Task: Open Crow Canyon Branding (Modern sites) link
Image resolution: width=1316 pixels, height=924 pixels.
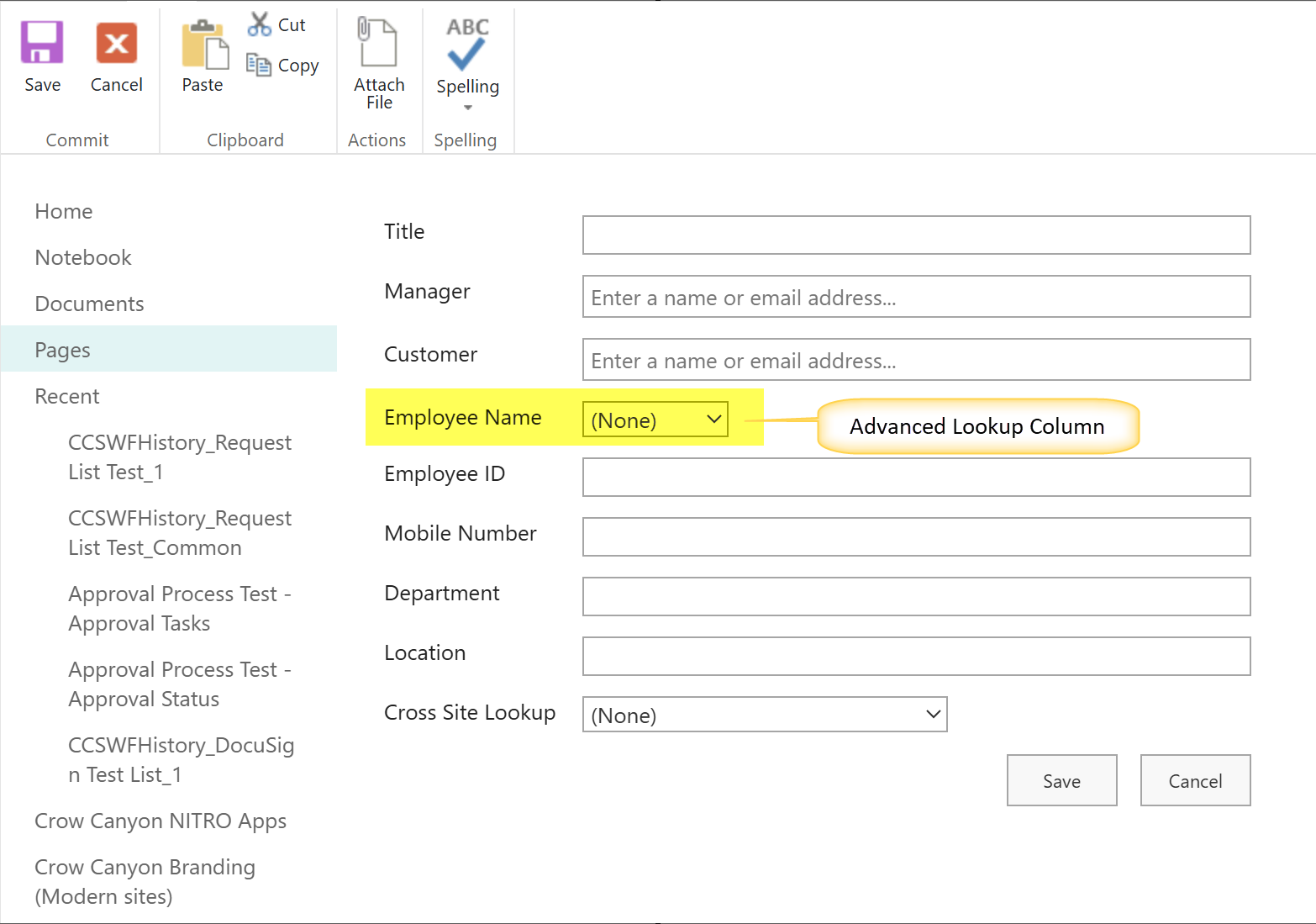Action: click(x=145, y=882)
